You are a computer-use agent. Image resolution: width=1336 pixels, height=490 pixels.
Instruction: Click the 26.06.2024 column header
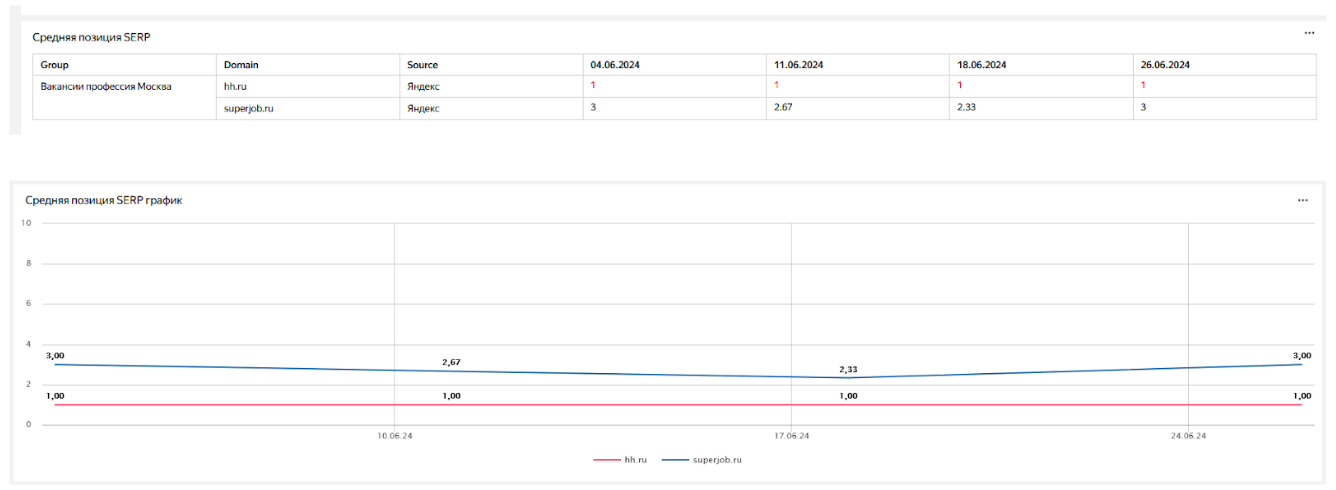pyautogui.click(x=1165, y=65)
